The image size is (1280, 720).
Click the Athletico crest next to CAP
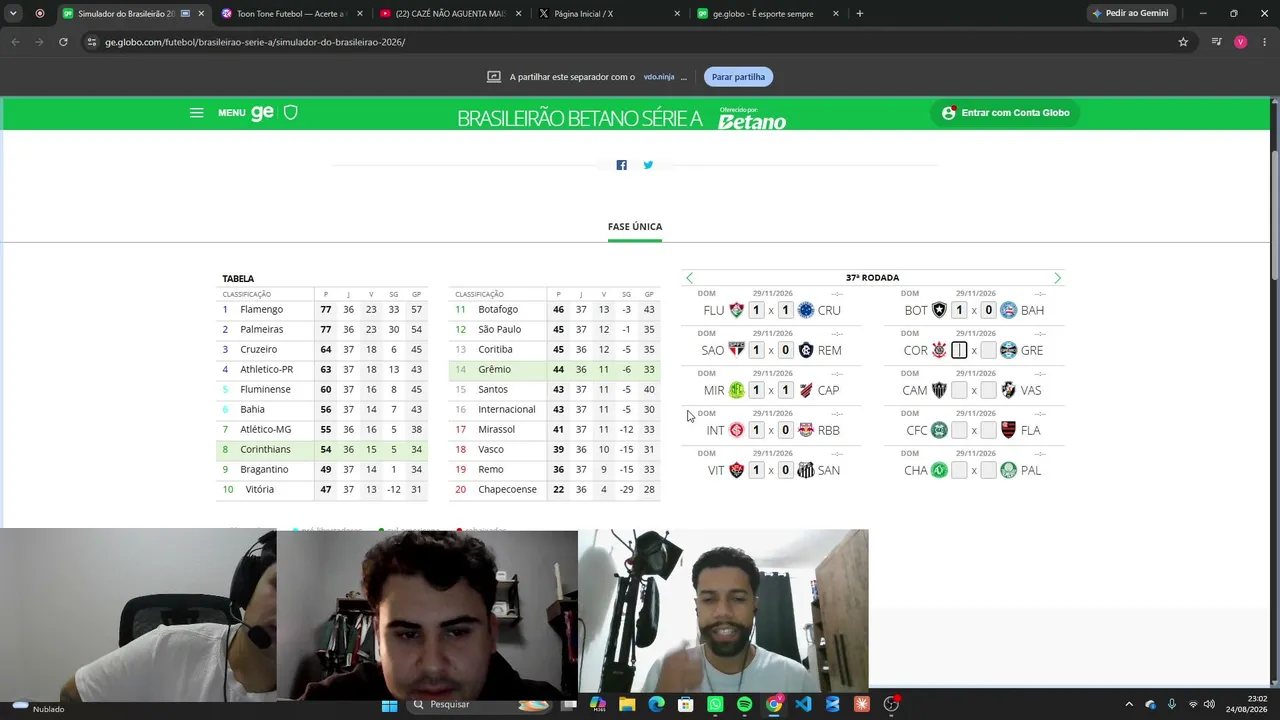coord(806,390)
